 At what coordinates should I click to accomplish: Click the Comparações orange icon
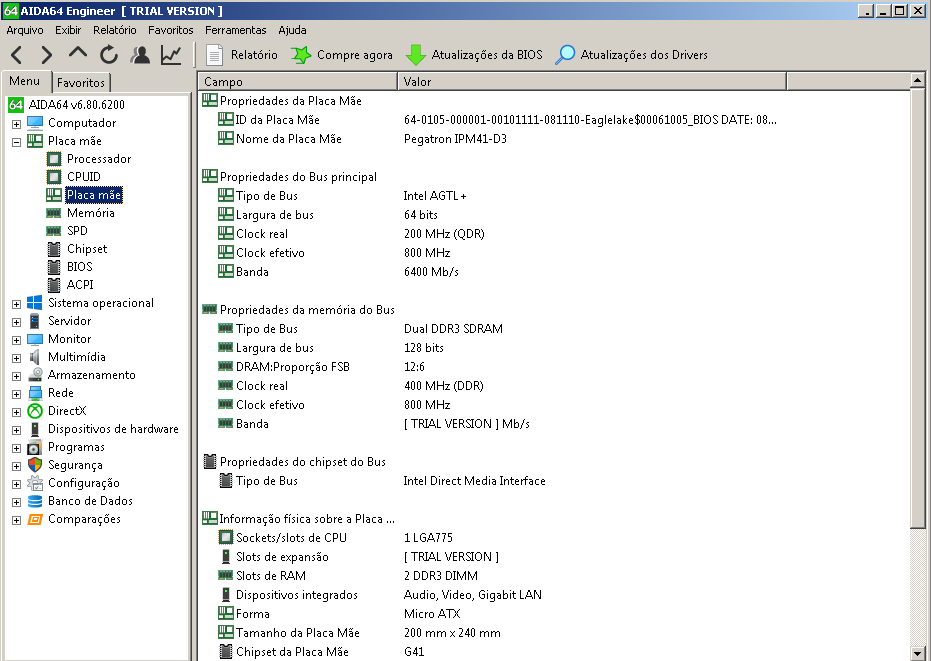(35, 519)
